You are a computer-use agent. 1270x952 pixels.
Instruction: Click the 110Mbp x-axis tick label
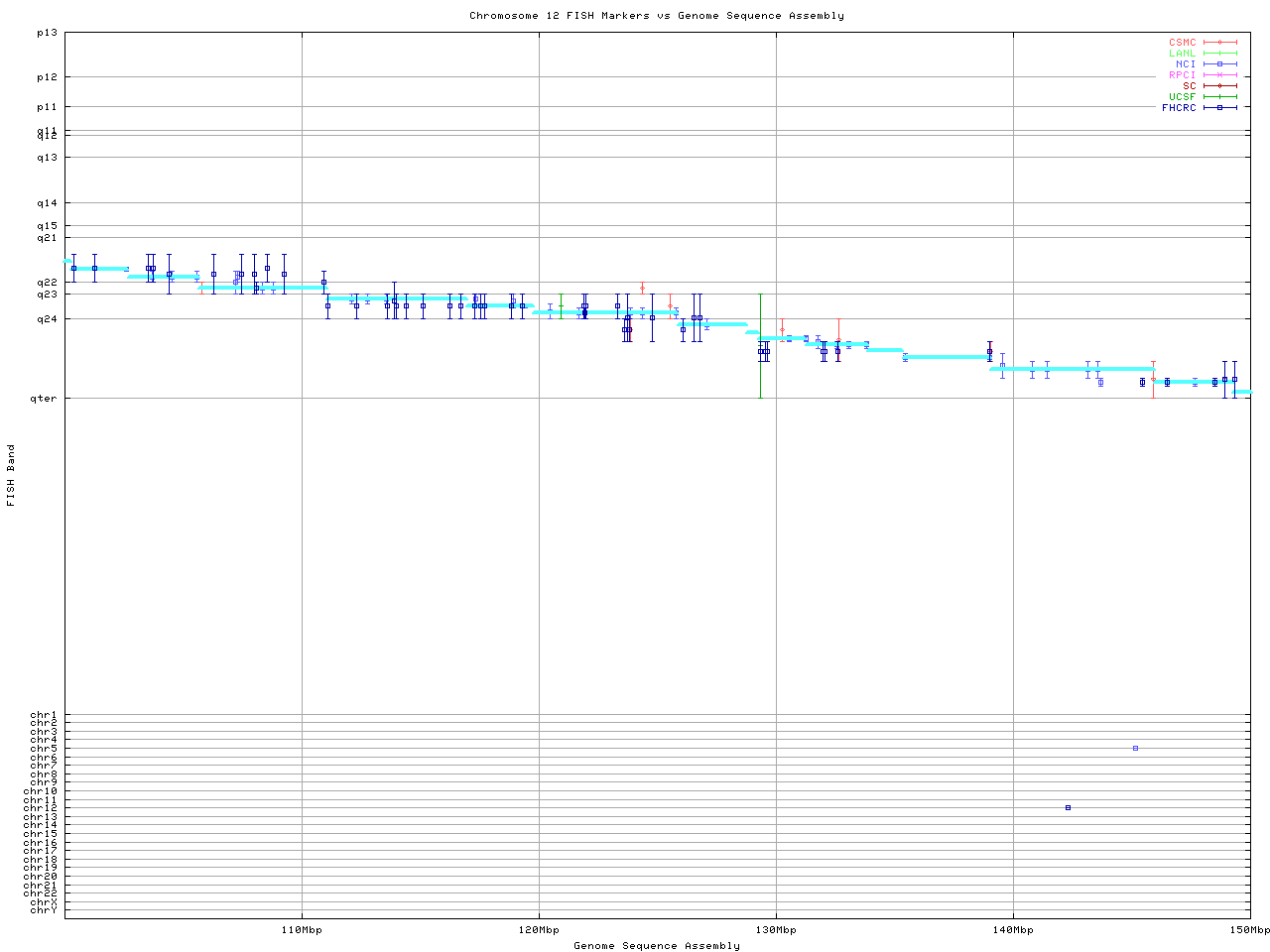tap(302, 930)
